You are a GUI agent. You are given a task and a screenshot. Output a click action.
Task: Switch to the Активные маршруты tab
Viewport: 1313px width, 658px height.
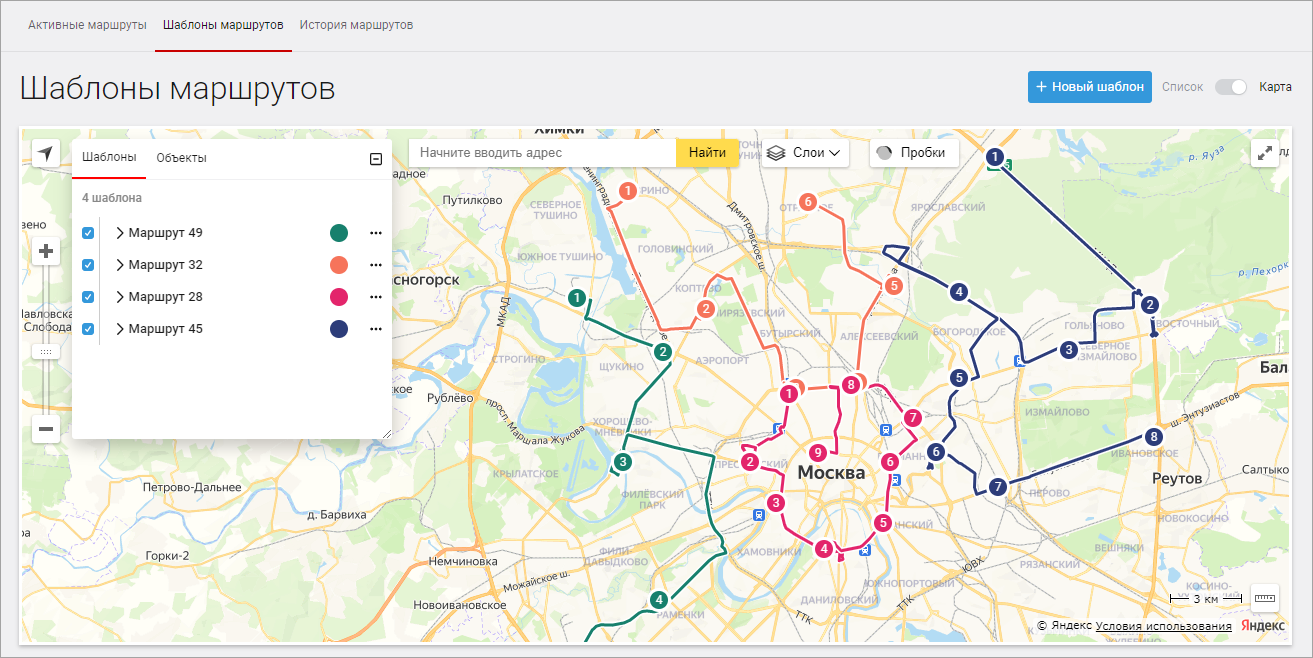87,24
